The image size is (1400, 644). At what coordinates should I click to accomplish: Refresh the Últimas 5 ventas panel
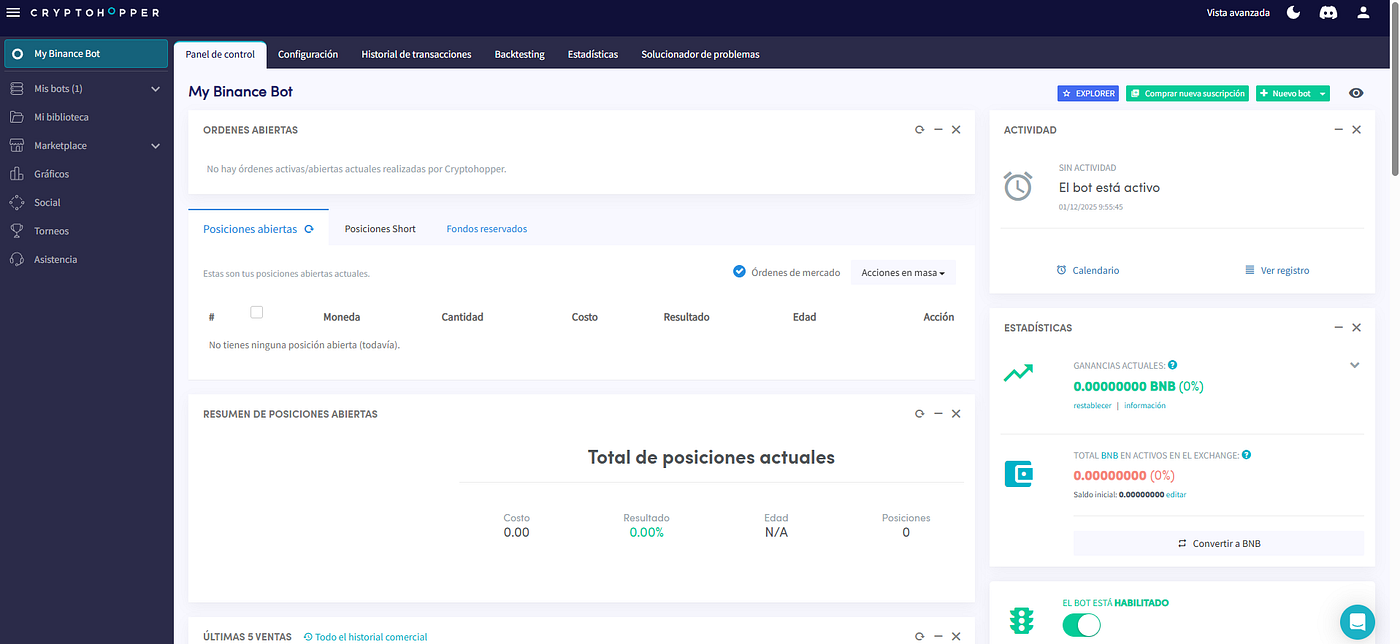pyautogui.click(x=920, y=636)
